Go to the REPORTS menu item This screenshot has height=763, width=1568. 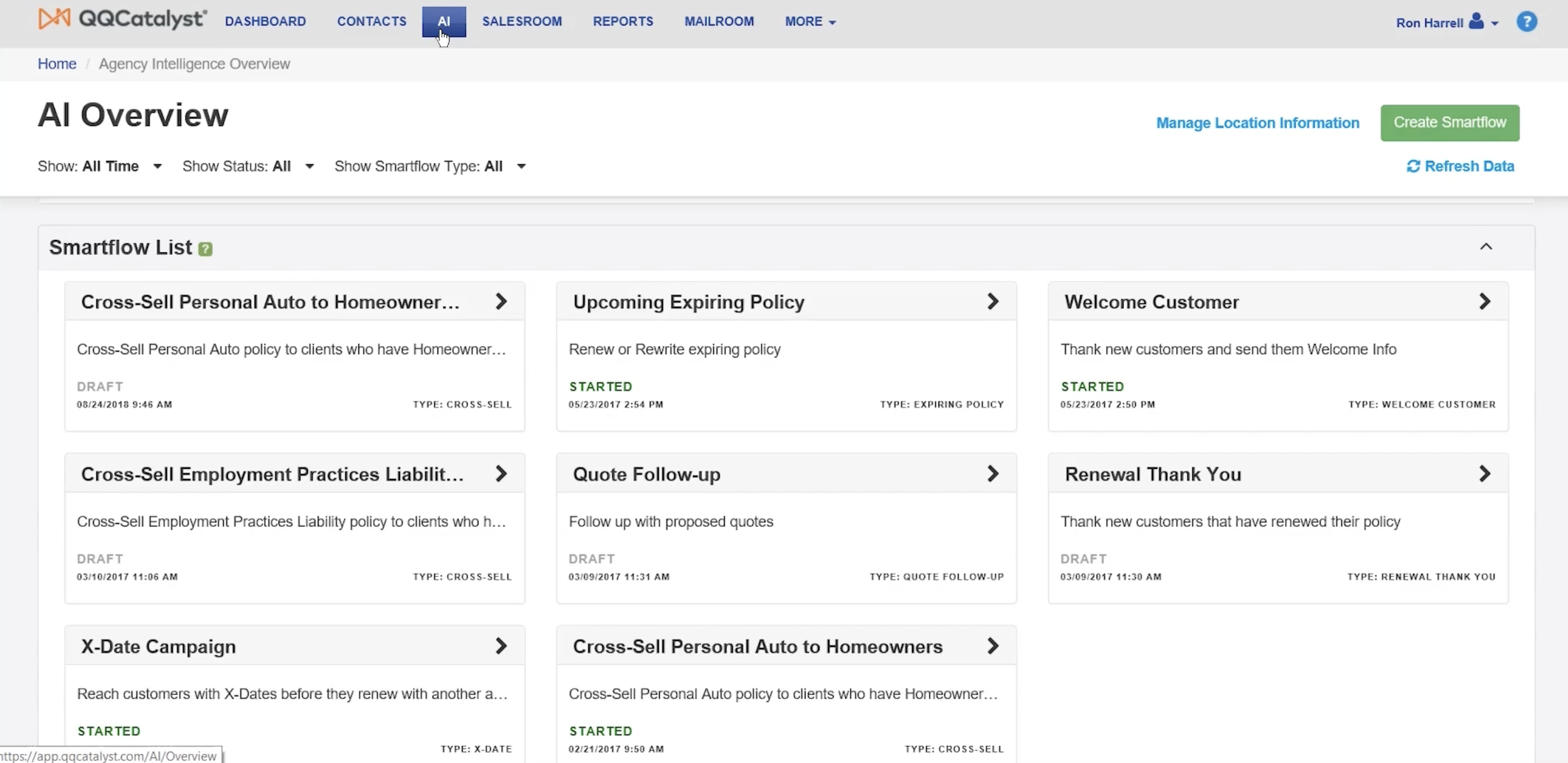click(623, 22)
